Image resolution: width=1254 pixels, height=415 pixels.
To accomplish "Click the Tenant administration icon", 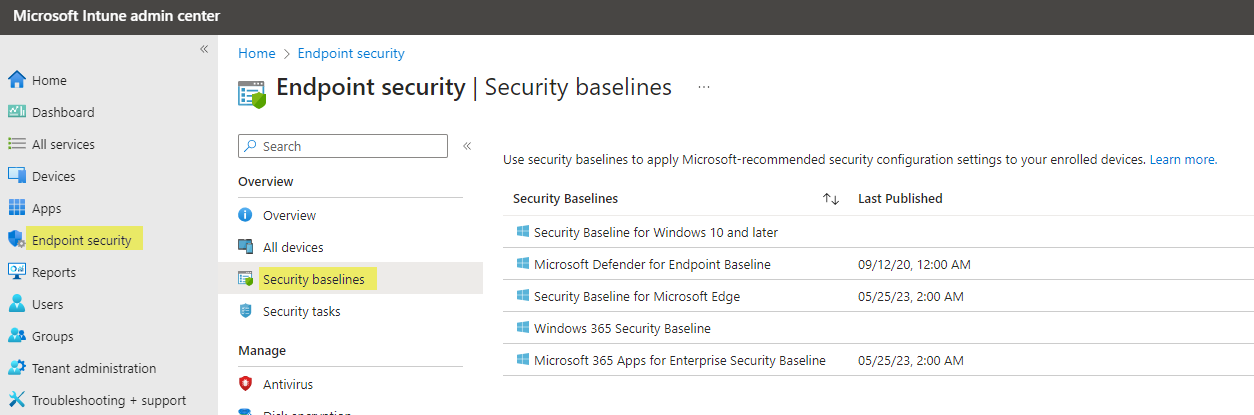I will [x=16, y=368].
